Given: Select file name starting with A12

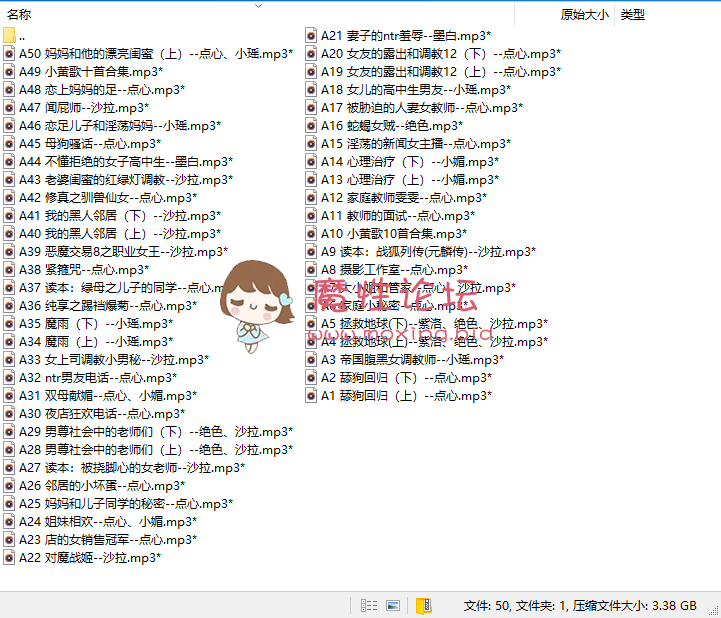Looking at the screenshot, I should click(404, 198).
